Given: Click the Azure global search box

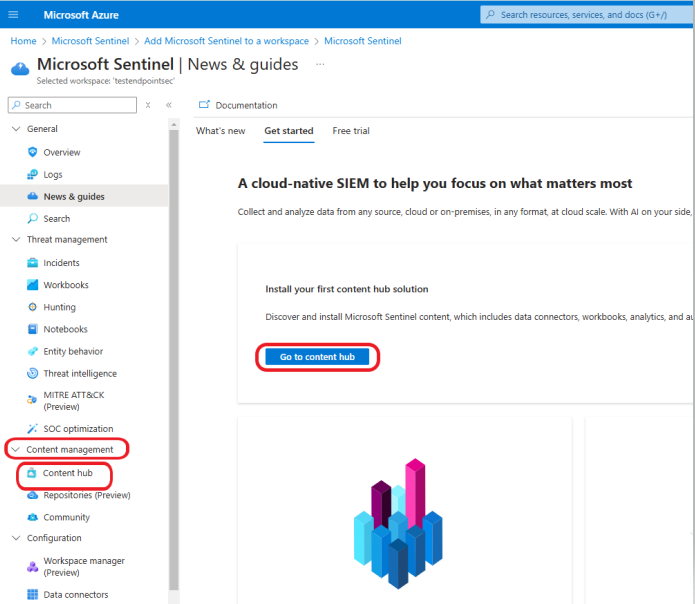Looking at the screenshot, I should [x=587, y=15].
